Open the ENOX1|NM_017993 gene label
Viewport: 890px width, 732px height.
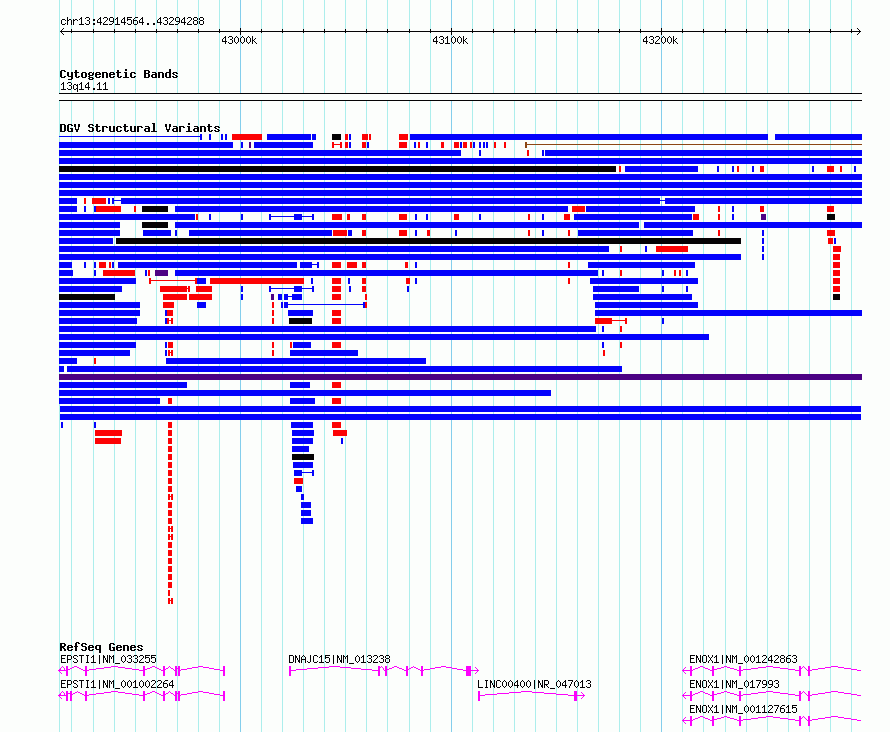[734, 684]
